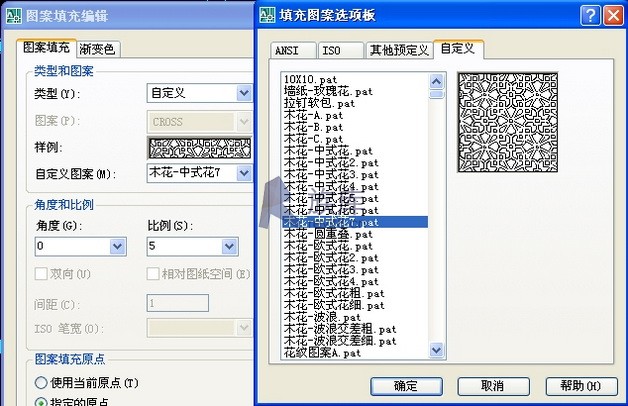Screen dimensions: 628x406
Task: Open the 角度 dropdown arrow
Action: pos(117,246)
